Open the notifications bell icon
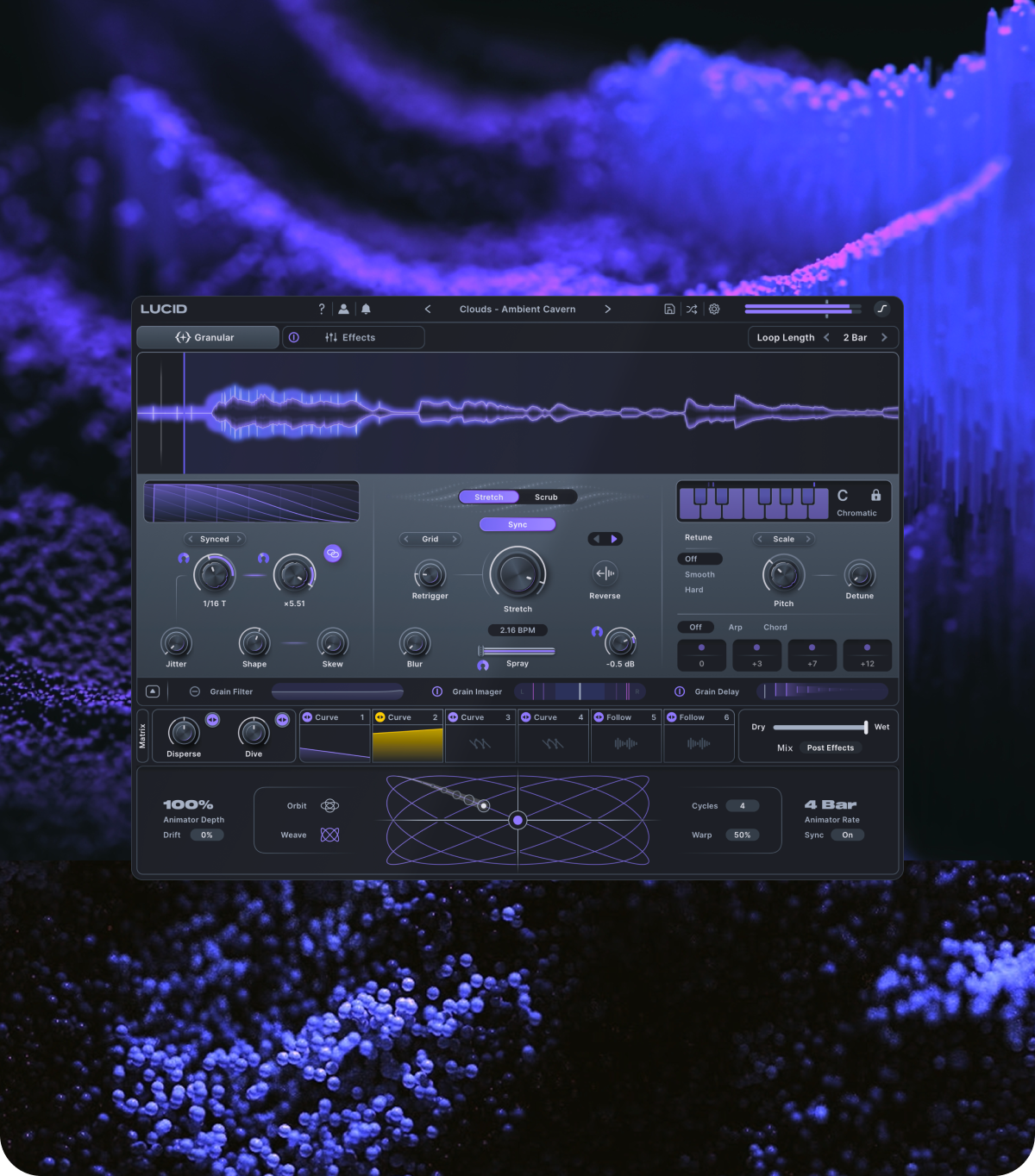The image size is (1035, 1176). coord(366,309)
